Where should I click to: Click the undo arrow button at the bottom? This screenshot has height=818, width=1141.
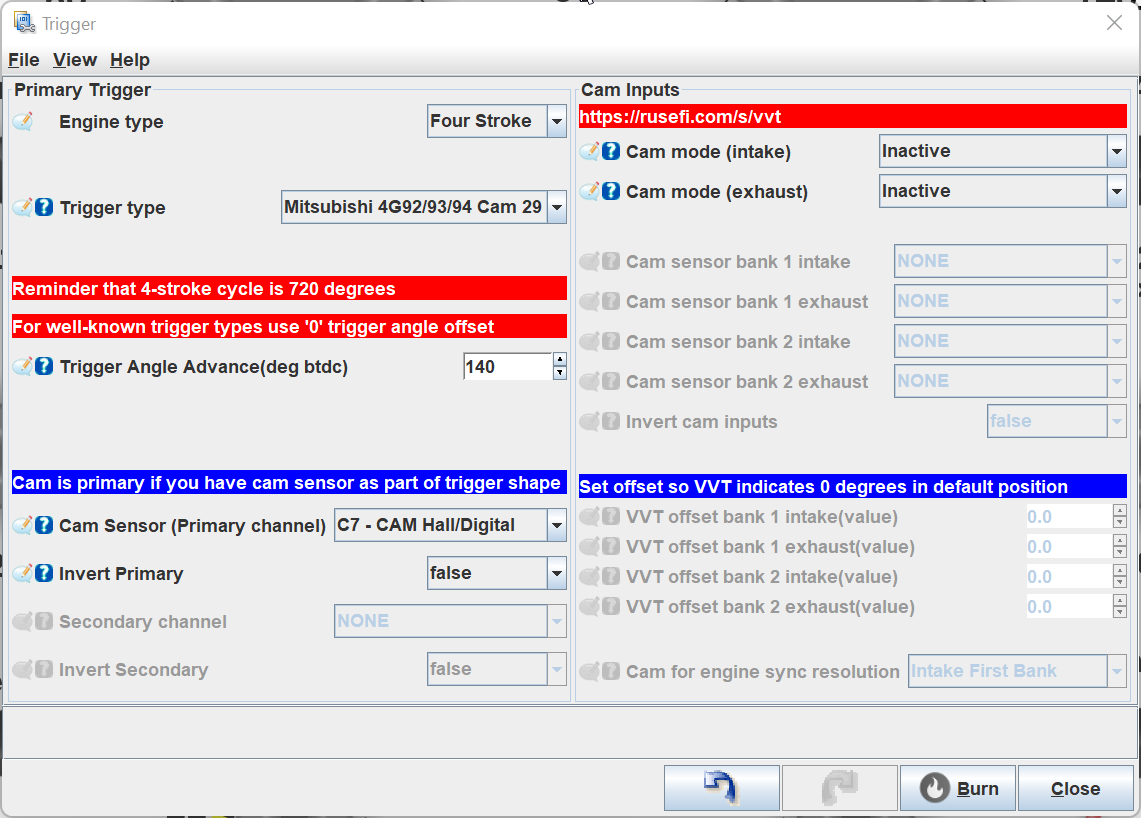coord(723,787)
